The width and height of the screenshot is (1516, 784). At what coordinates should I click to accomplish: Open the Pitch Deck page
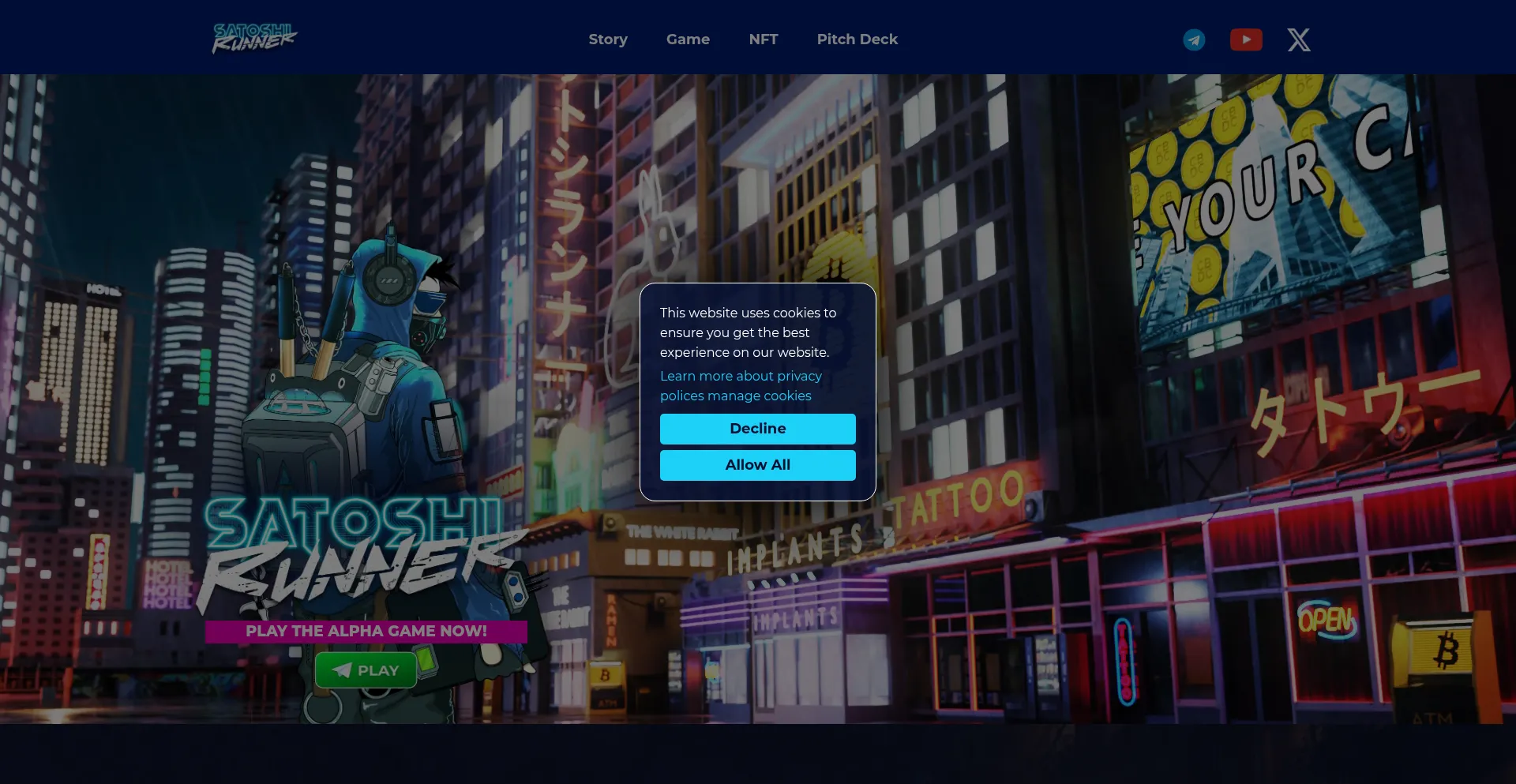857,39
